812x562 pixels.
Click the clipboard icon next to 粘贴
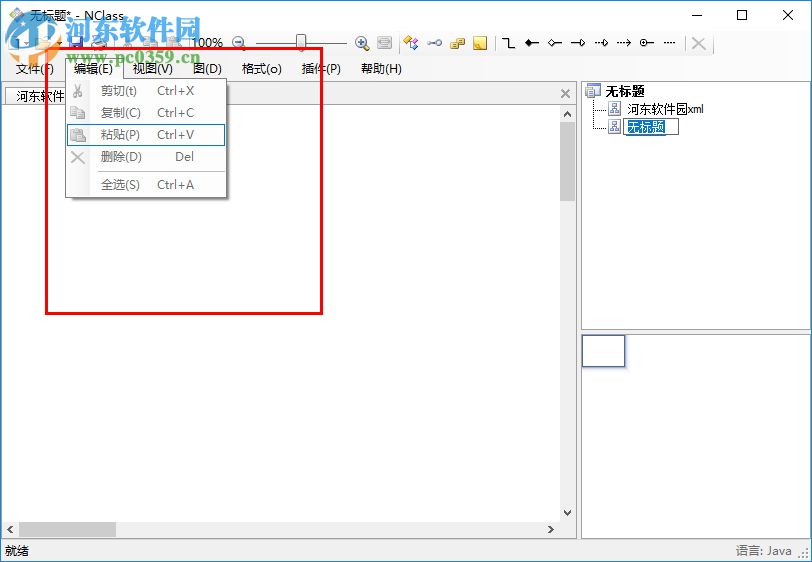coord(78,135)
